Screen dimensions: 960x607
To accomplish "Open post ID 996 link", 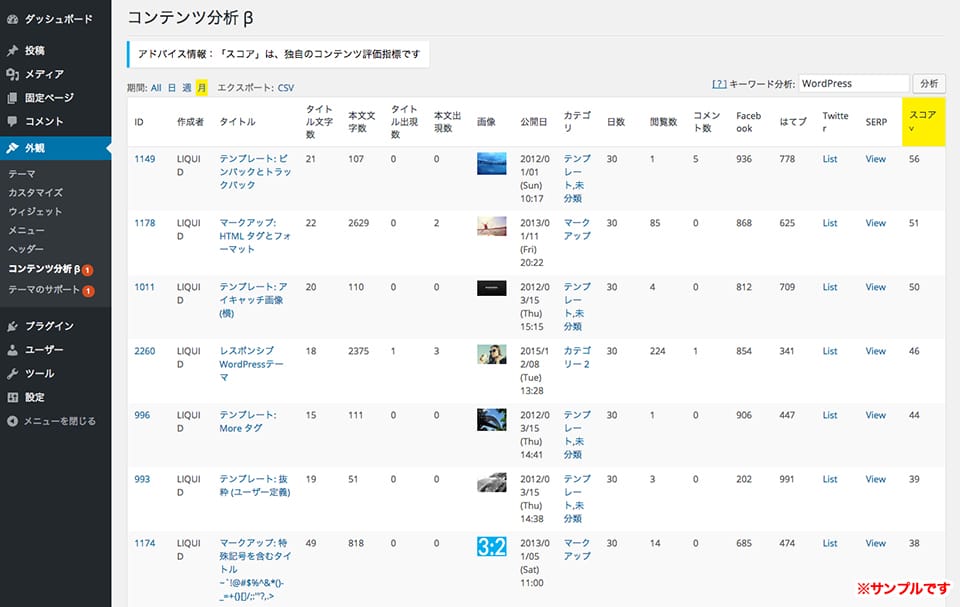I will [142, 415].
